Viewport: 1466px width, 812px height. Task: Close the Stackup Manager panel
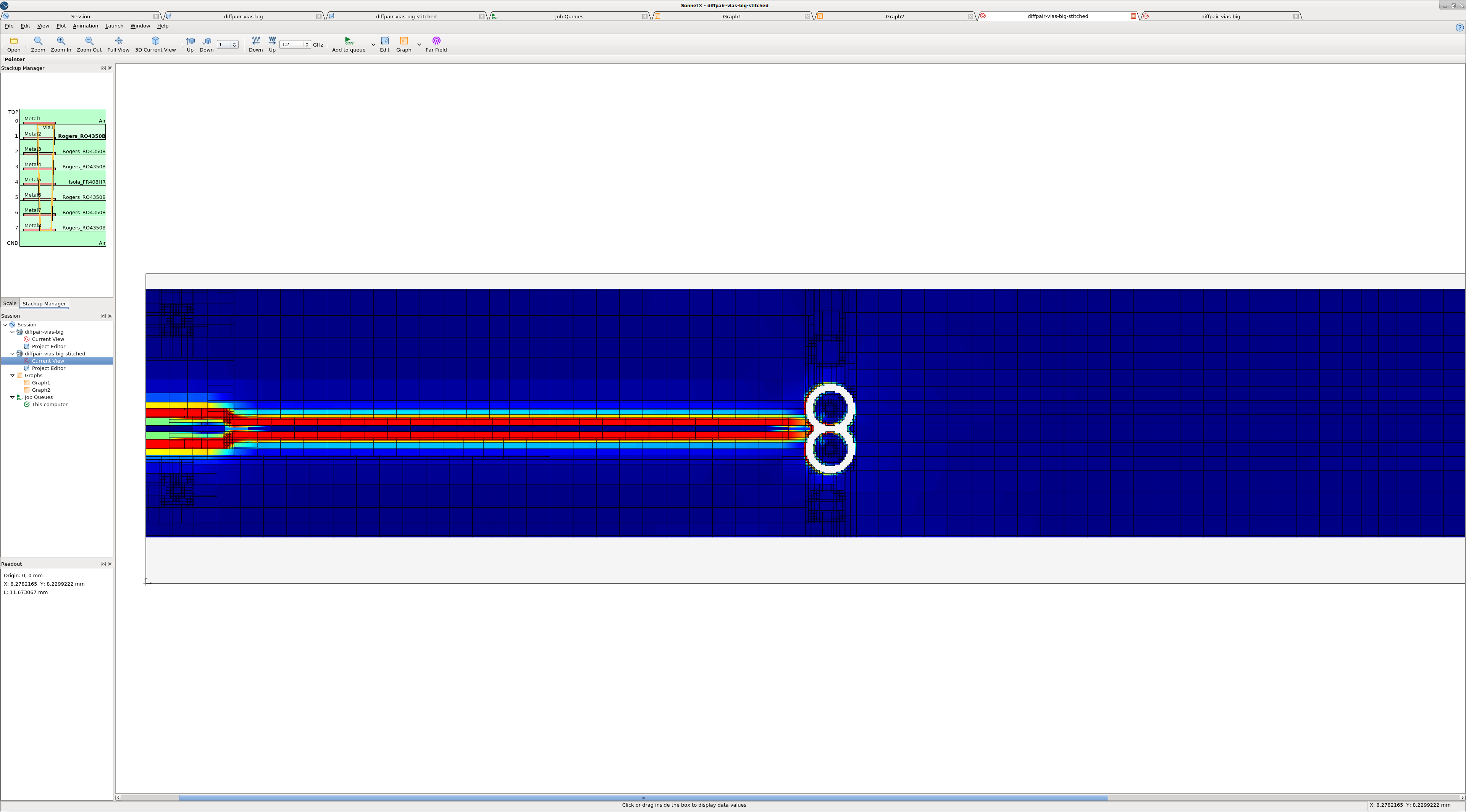click(x=110, y=68)
